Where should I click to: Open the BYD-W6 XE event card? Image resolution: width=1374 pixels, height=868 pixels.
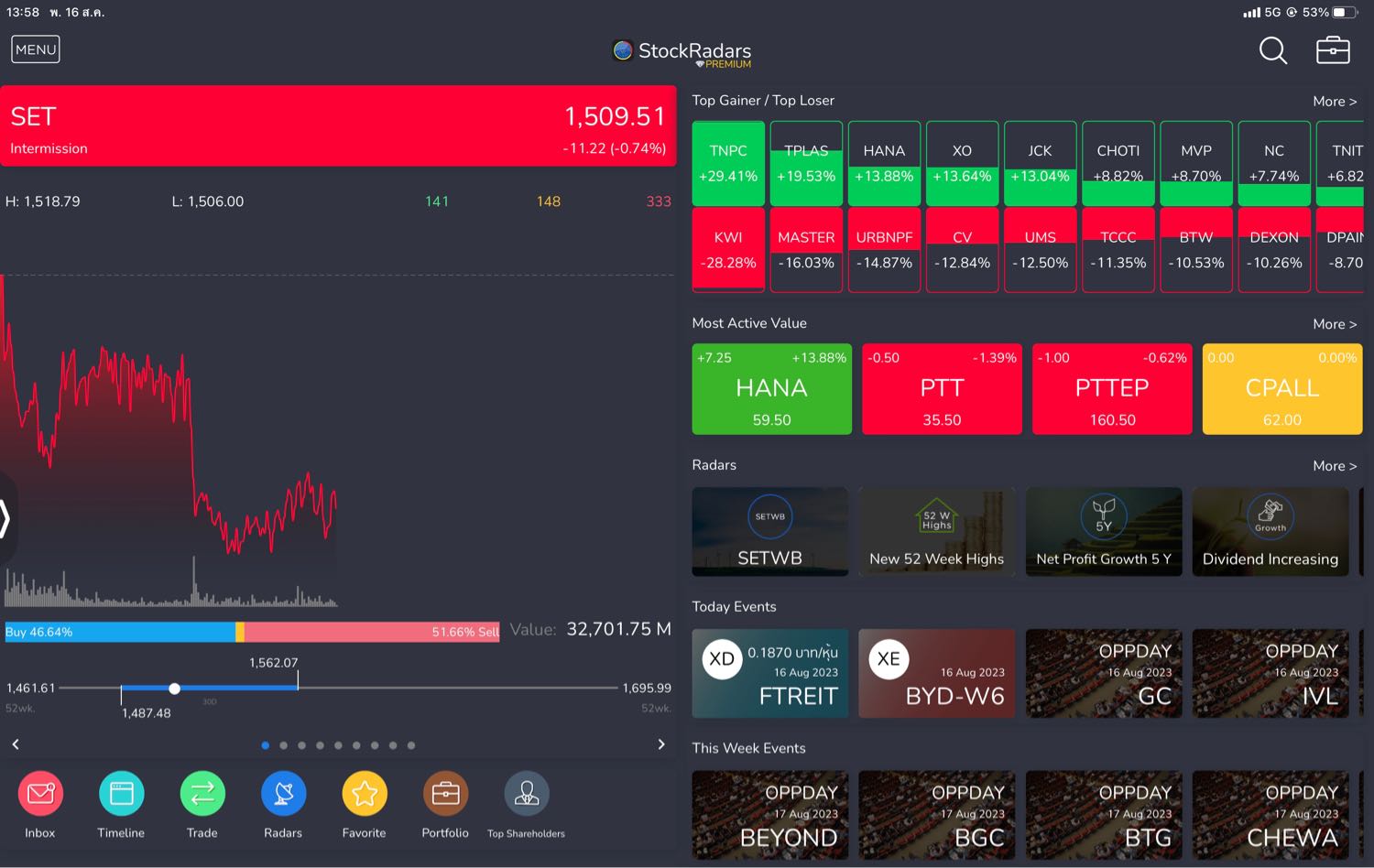tap(937, 673)
